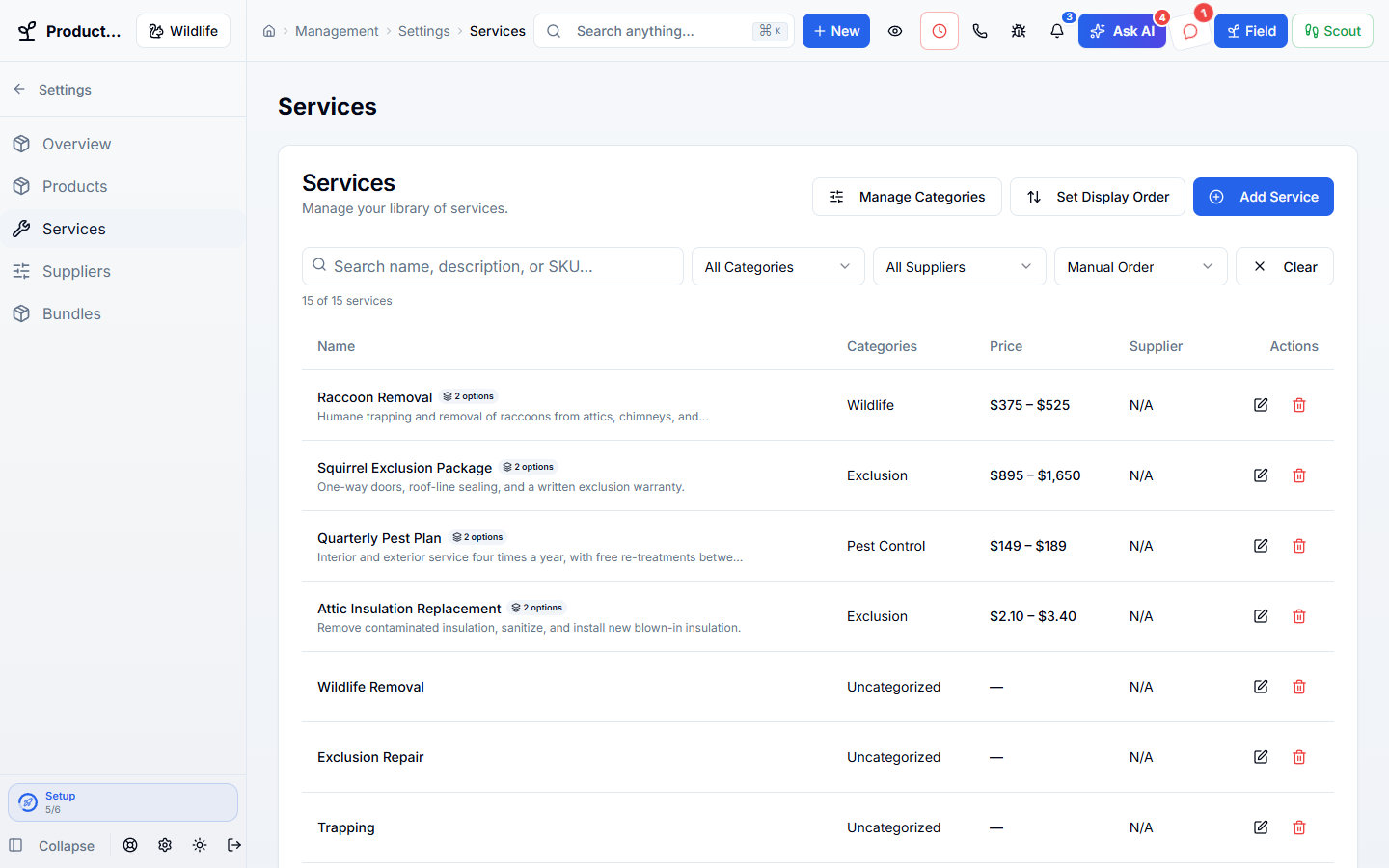This screenshot has width=1389, height=868.
Task: Focus the Search anything field
Action: [x=664, y=31]
